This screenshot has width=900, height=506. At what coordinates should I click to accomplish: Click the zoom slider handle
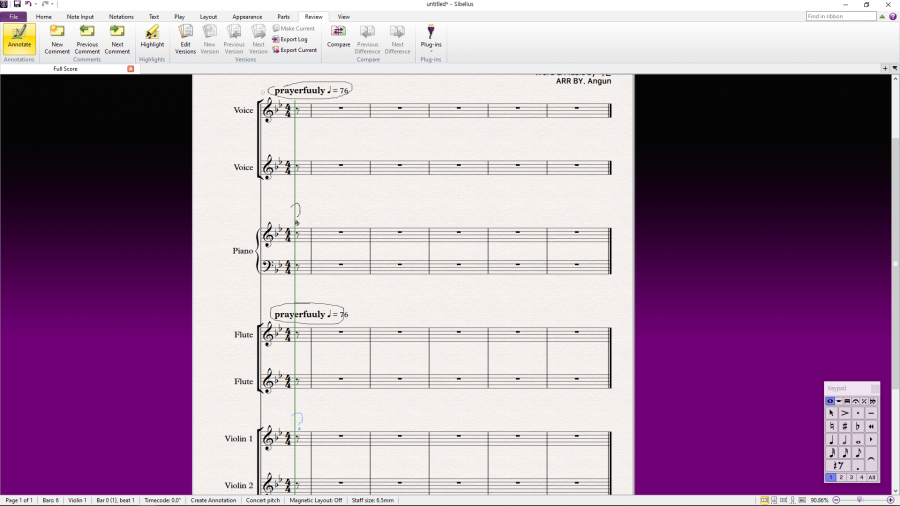859,500
